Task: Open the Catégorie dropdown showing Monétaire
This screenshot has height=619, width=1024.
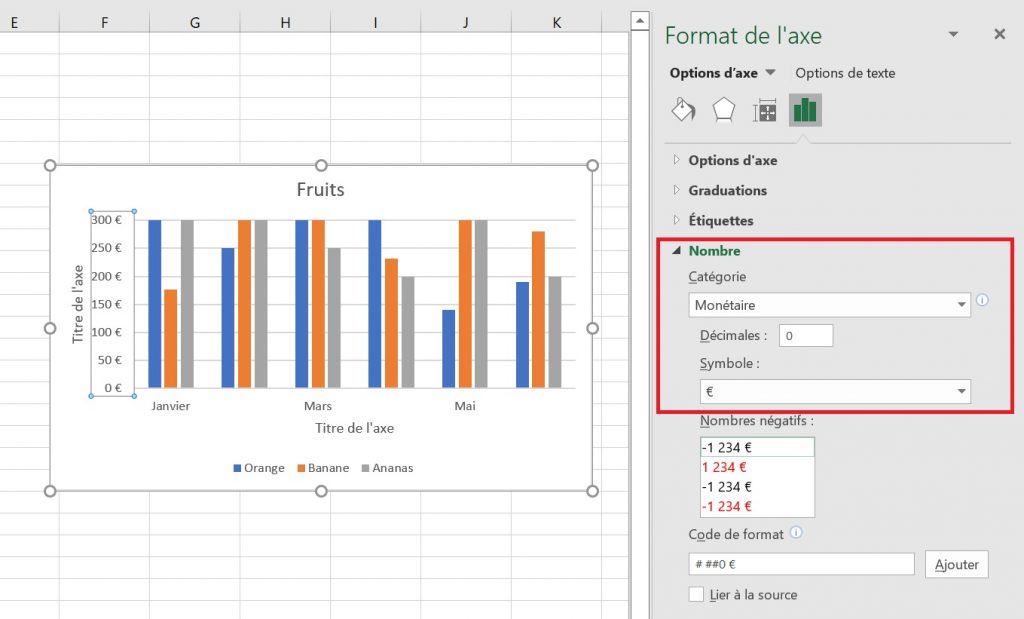Action: click(x=828, y=303)
